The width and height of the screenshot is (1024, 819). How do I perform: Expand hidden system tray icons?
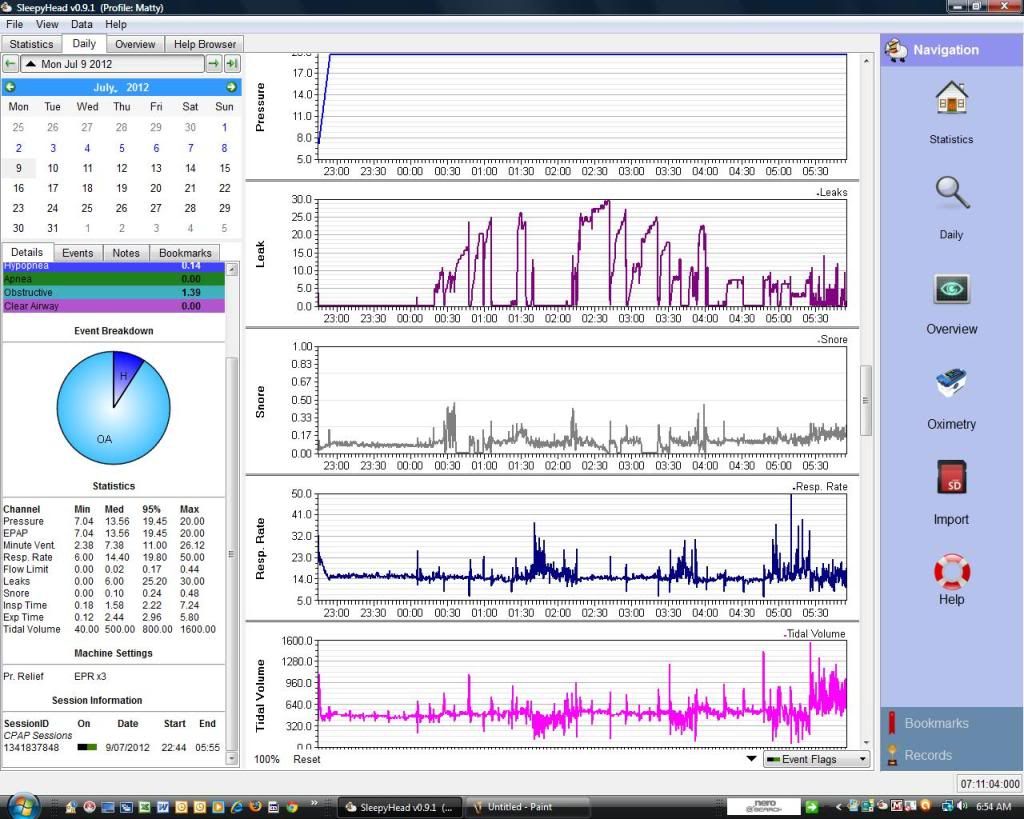(839, 807)
